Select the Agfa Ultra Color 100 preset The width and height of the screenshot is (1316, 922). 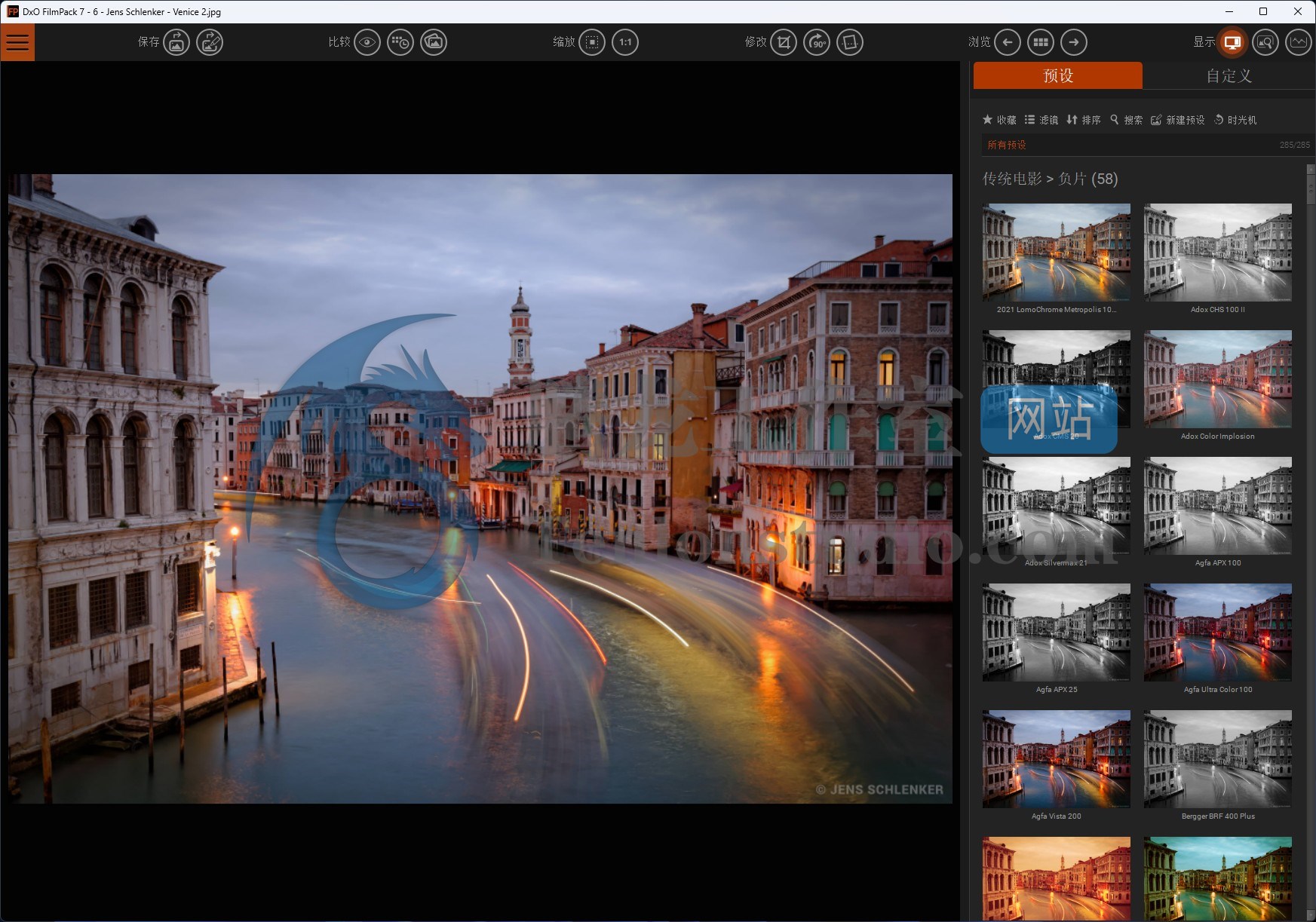click(x=1217, y=632)
